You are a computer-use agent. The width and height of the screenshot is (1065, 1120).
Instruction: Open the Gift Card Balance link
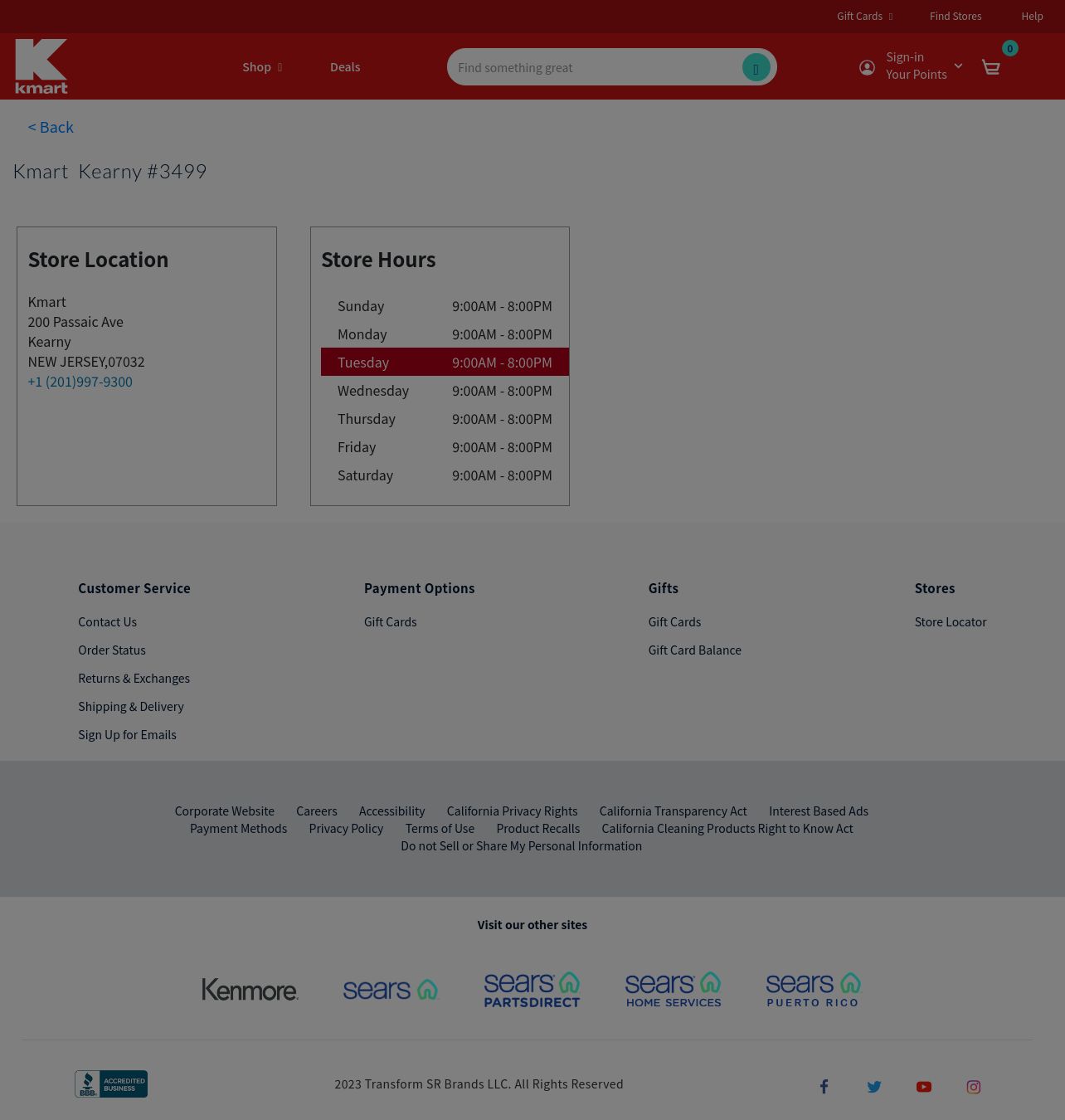[695, 650]
